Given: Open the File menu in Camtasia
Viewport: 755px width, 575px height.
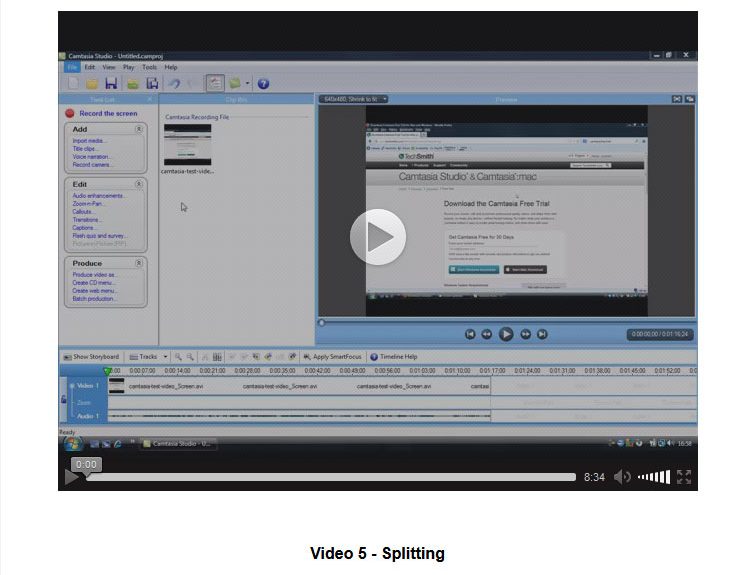Looking at the screenshot, I should point(72,67).
